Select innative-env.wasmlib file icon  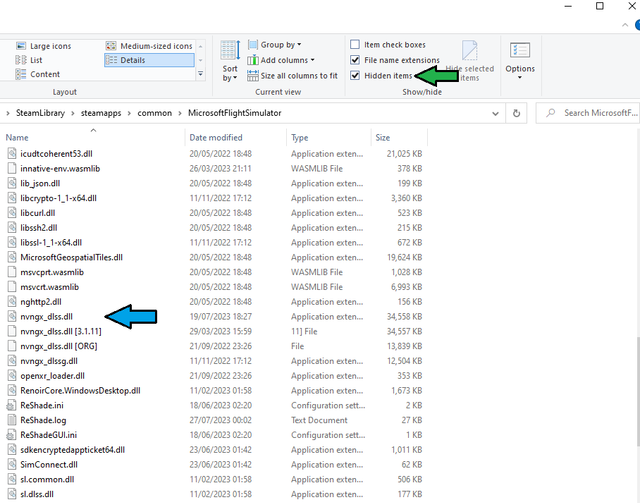(12, 168)
